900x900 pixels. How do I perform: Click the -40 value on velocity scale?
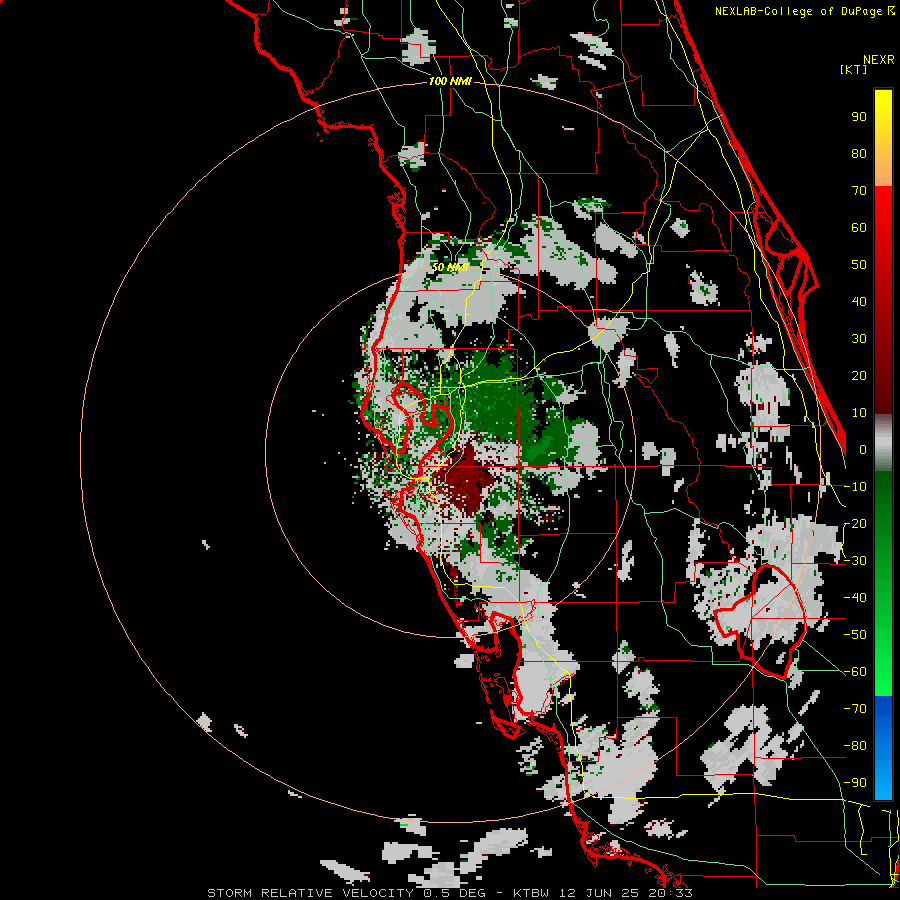[855, 598]
